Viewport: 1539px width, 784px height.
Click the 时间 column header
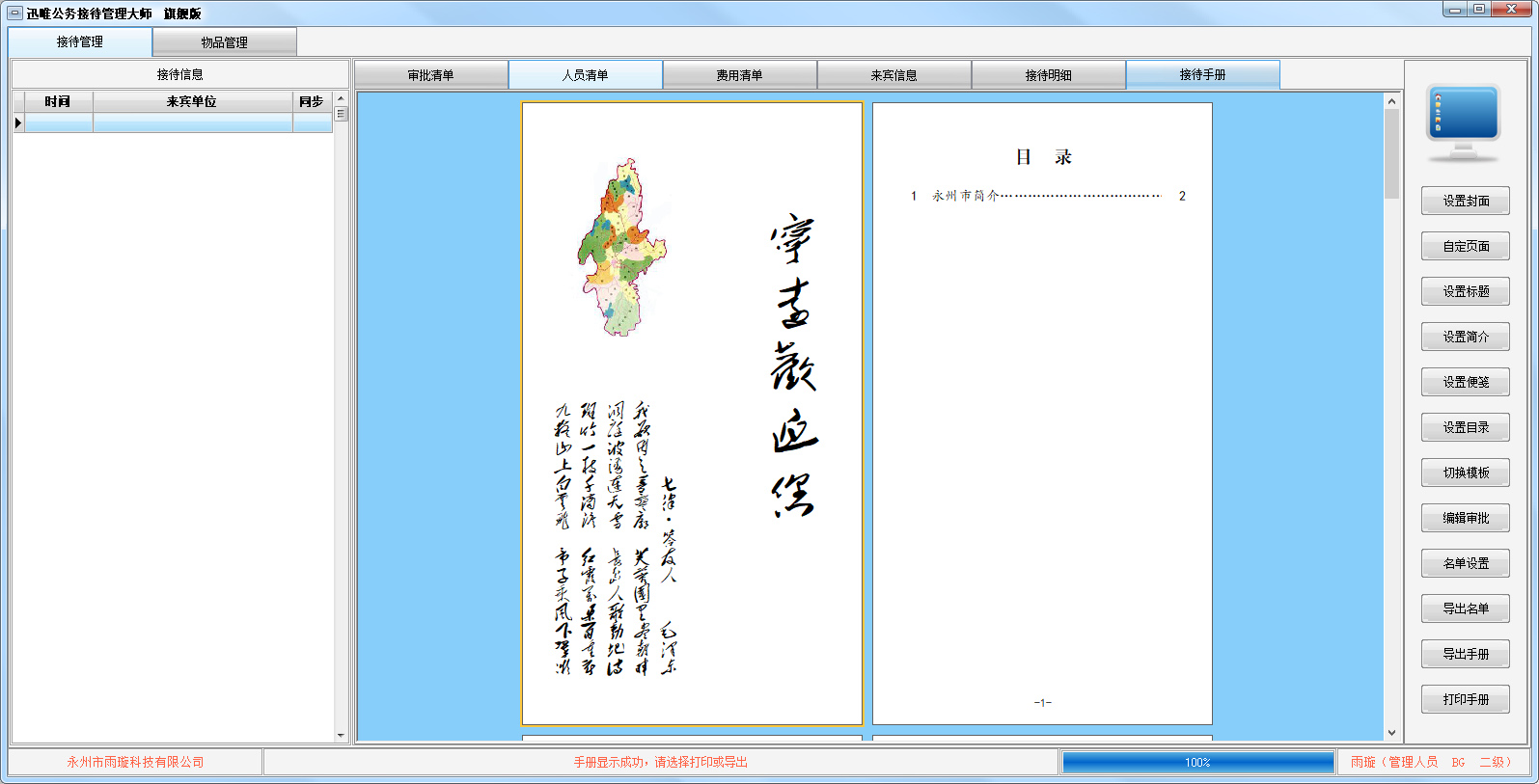point(58,101)
